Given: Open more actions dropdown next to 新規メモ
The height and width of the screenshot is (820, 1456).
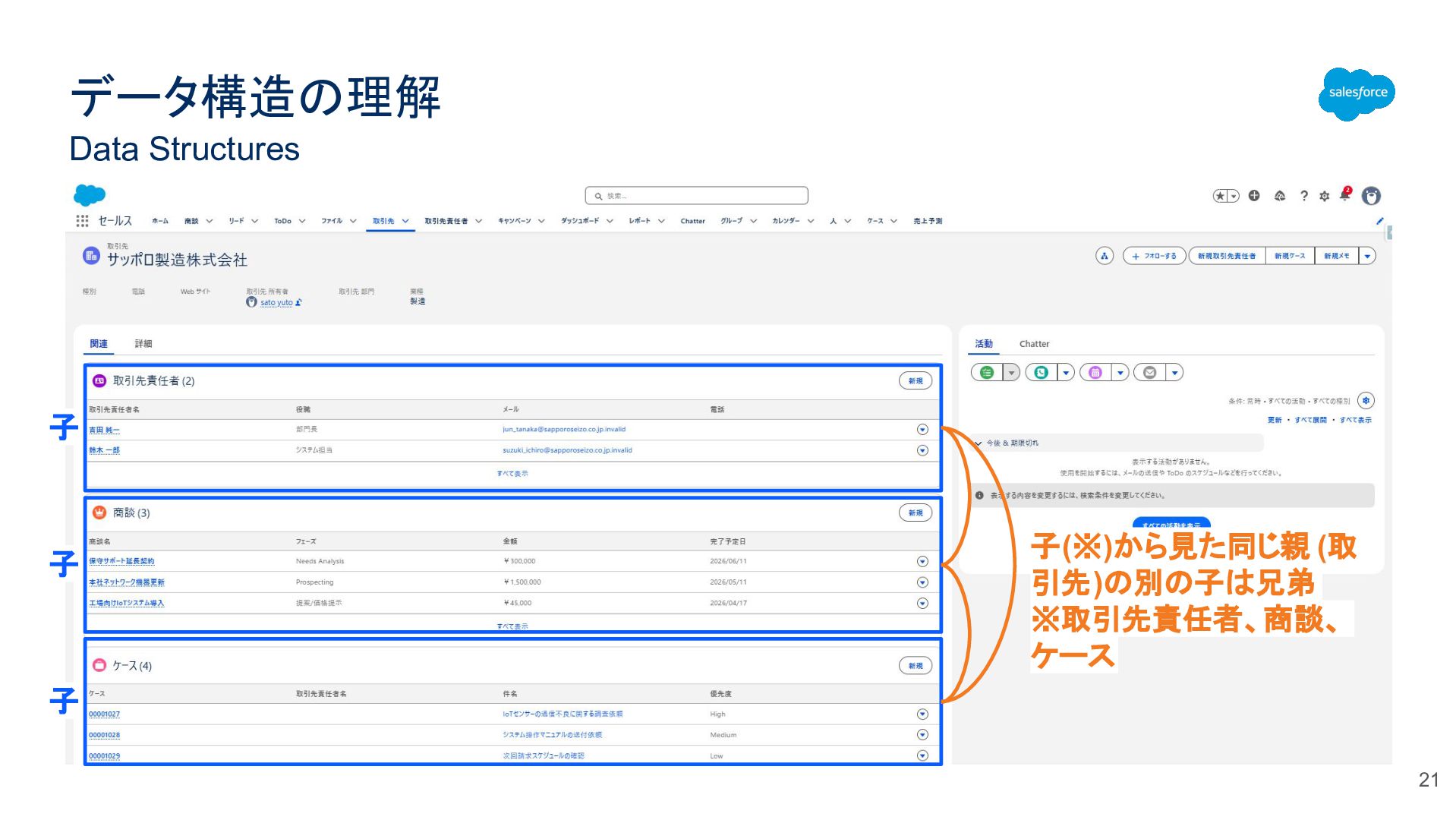Looking at the screenshot, I should pyautogui.click(x=1367, y=256).
